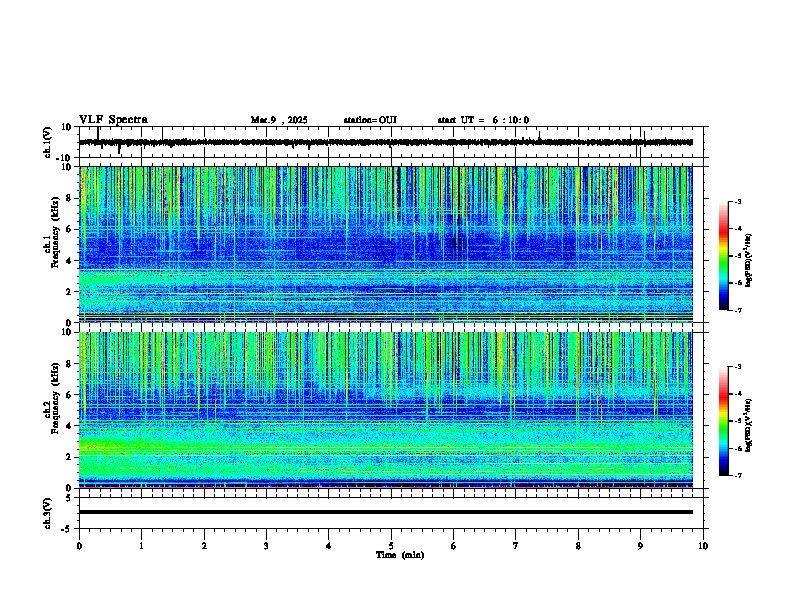Click the "ch.1(V)" axis label

click(x=48, y=142)
